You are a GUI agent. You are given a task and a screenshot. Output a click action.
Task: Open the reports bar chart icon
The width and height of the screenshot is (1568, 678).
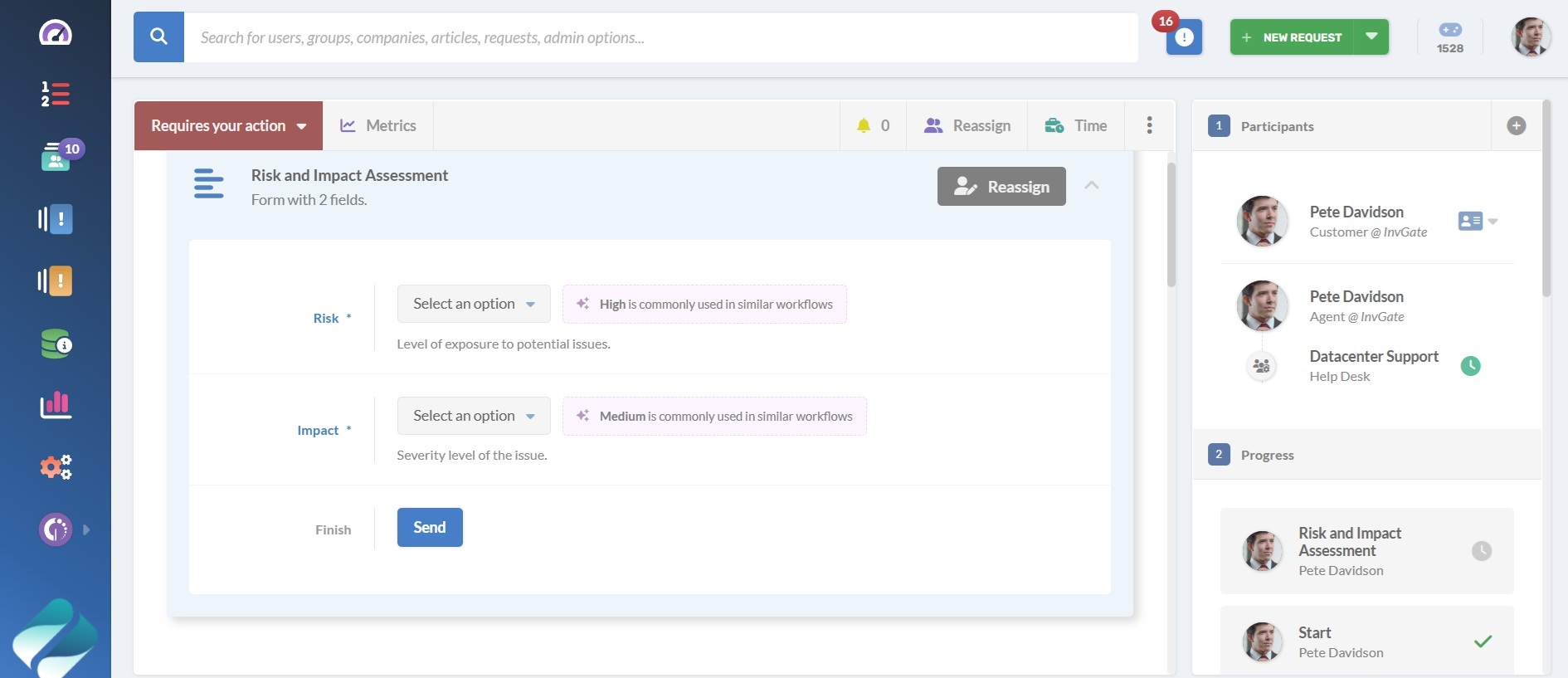click(56, 405)
